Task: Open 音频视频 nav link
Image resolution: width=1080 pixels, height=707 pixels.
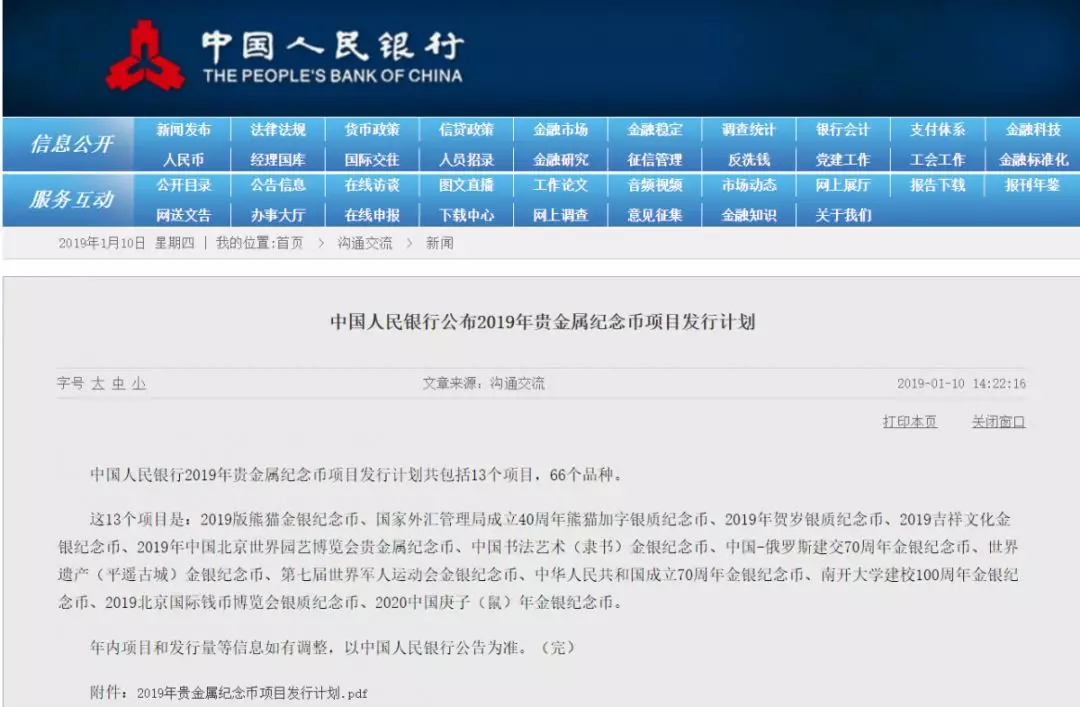Action: pyautogui.click(x=655, y=185)
